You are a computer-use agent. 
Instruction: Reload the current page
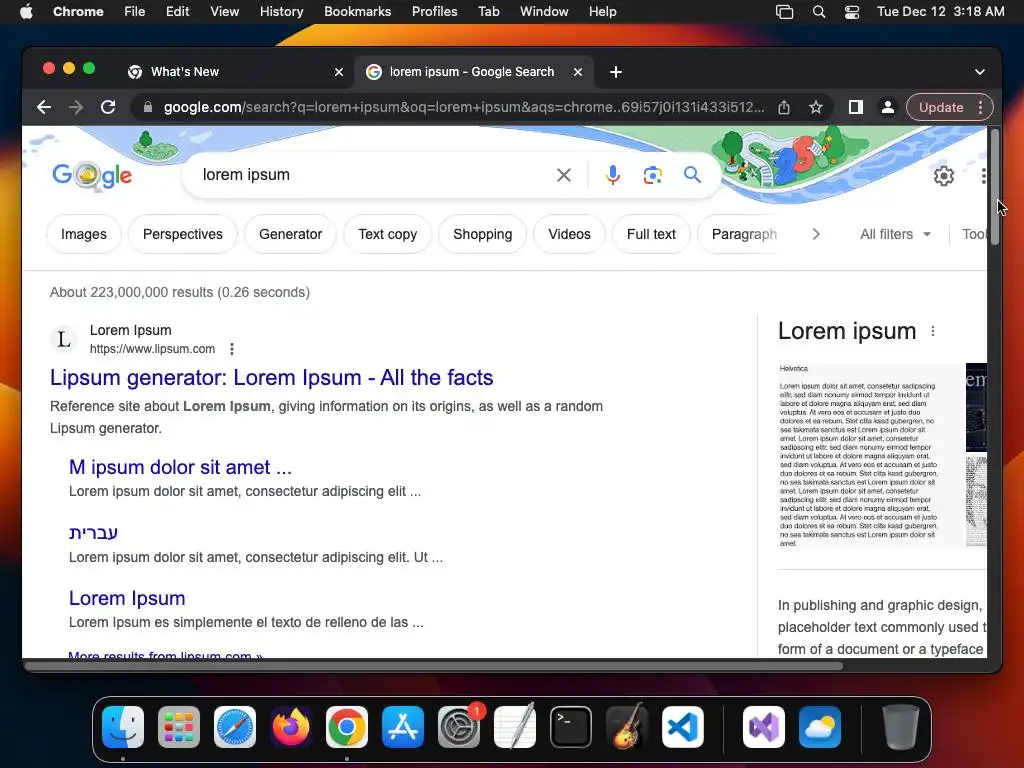[108, 107]
